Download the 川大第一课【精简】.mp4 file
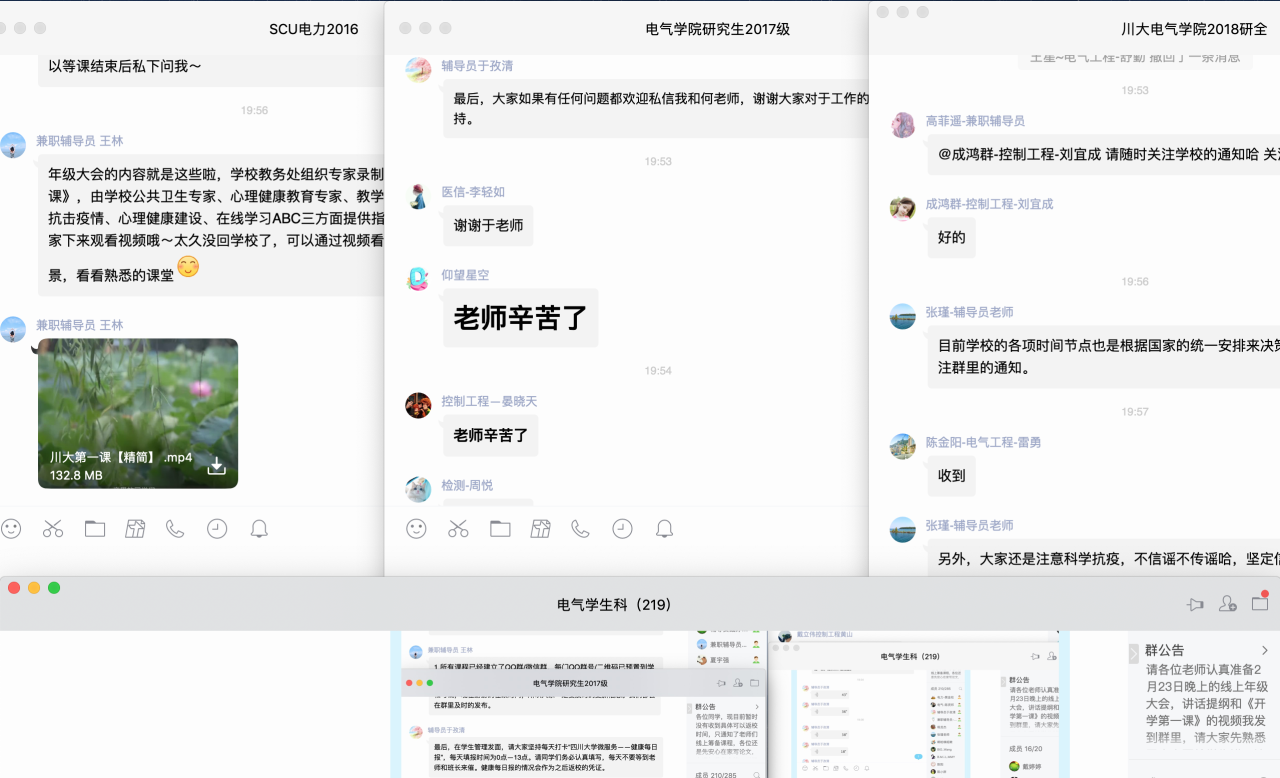This screenshot has width=1280, height=778. tap(216, 466)
